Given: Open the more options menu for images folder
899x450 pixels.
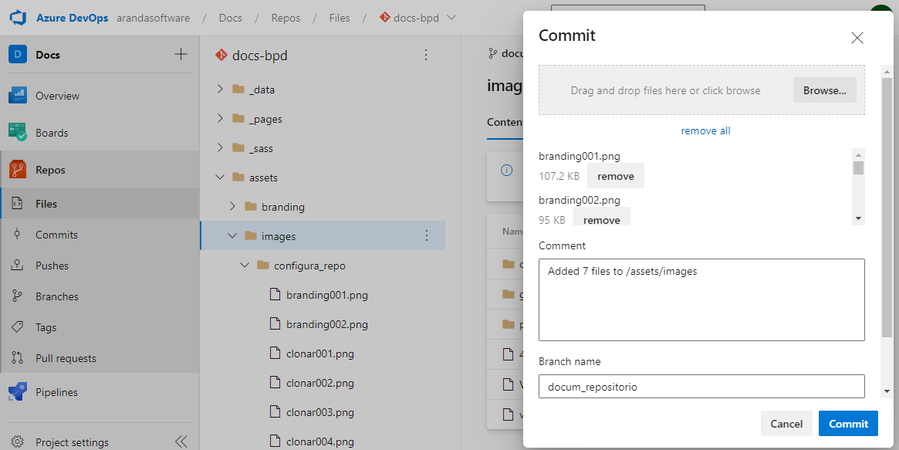Looking at the screenshot, I should (427, 236).
